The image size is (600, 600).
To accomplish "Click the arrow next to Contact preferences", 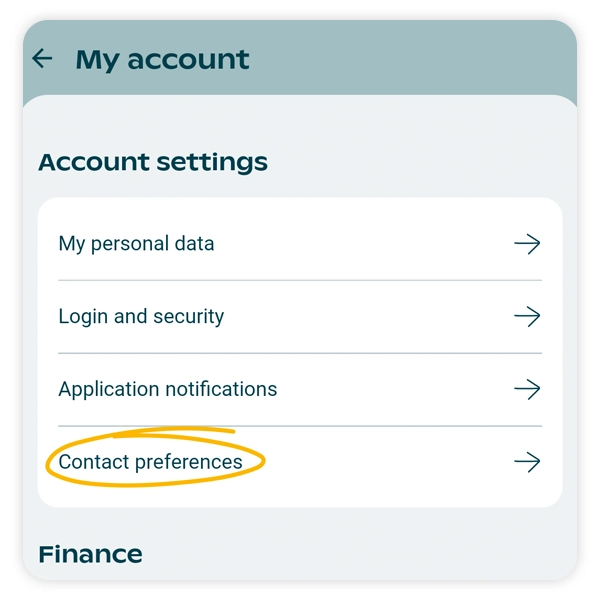I will click(526, 461).
